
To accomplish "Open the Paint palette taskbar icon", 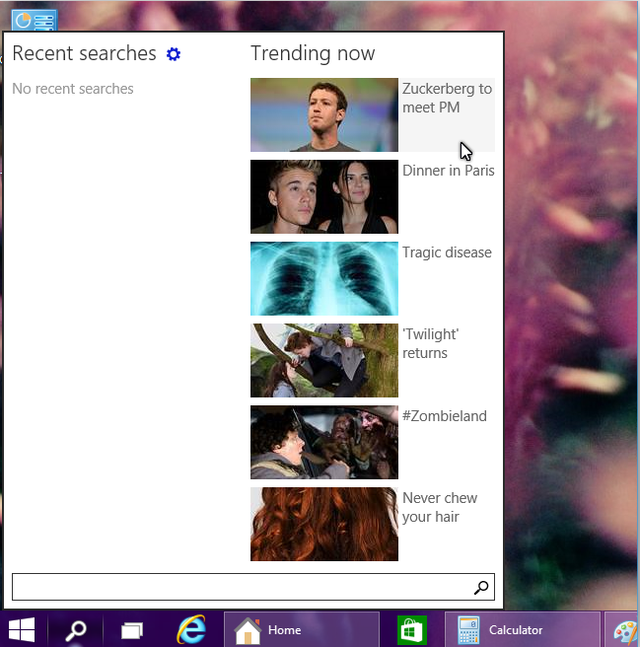I will tap(625, 631).
